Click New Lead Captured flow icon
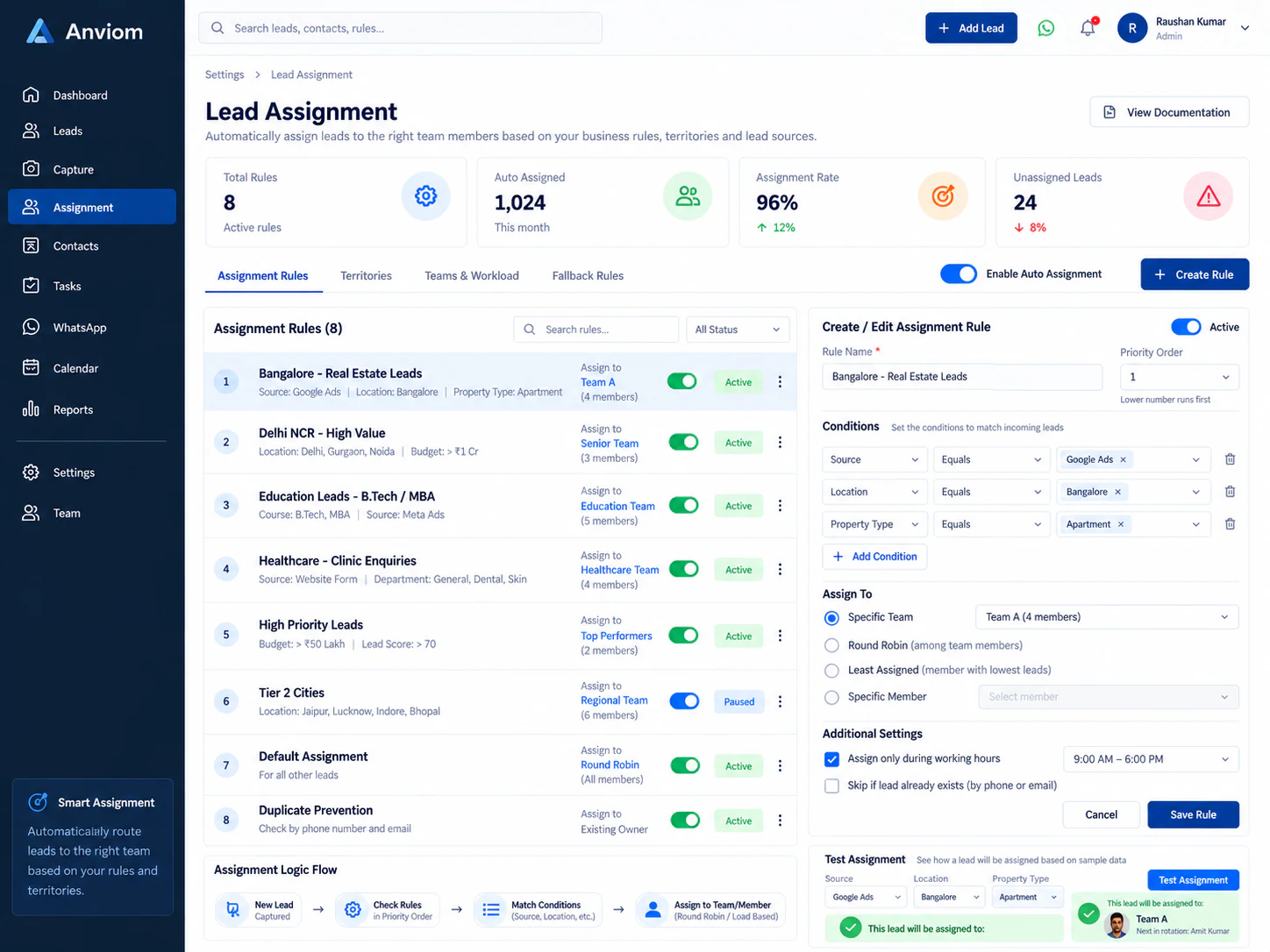The image size is (1270, 952). pos(233,910)
